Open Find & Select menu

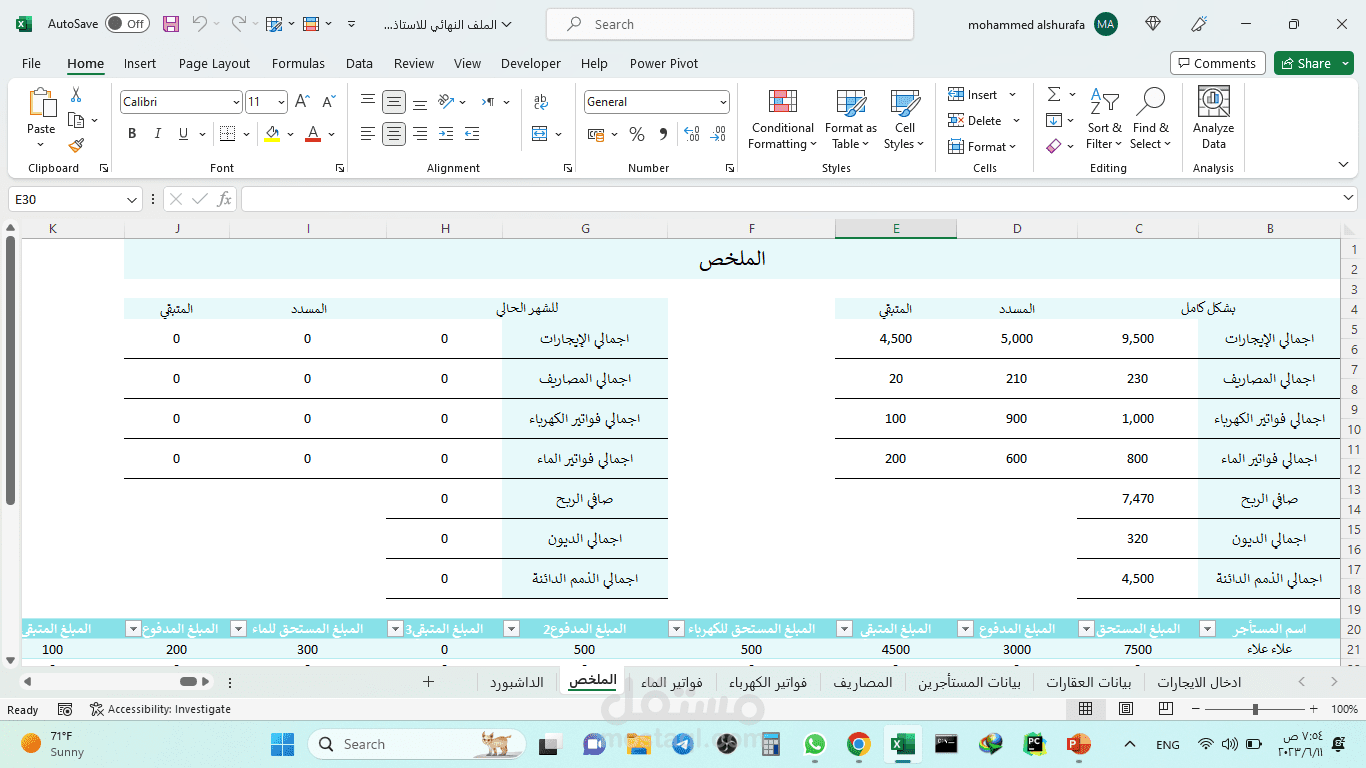[x=1150, y=120]
